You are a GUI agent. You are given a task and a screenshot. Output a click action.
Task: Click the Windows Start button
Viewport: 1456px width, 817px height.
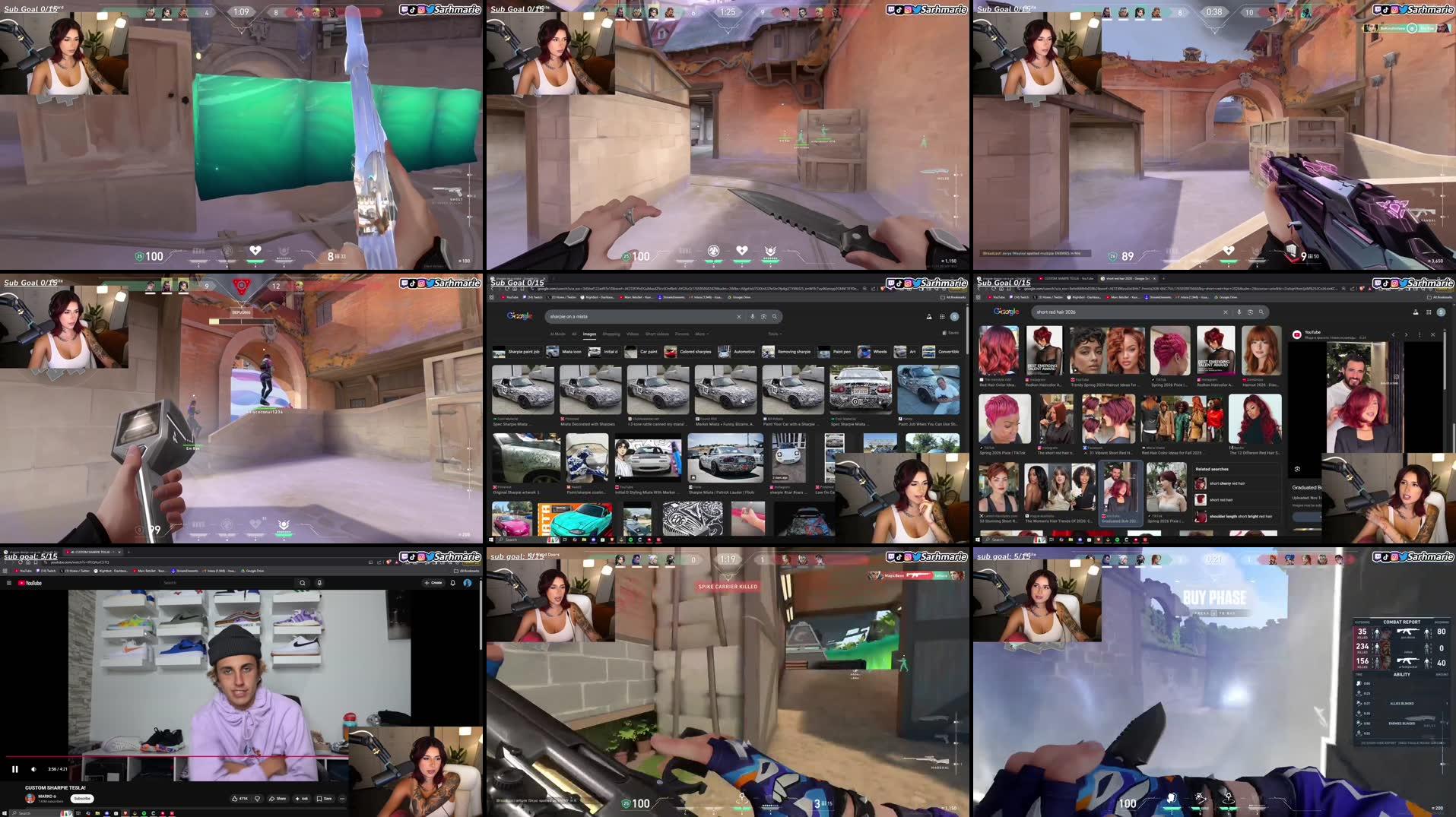6,812
